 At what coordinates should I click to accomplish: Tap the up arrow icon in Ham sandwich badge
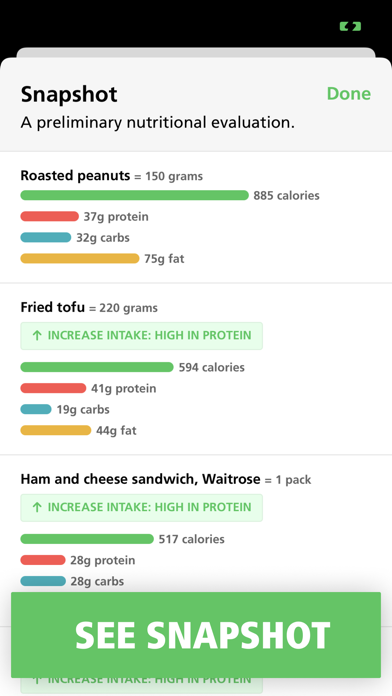[x=37, y=507]
